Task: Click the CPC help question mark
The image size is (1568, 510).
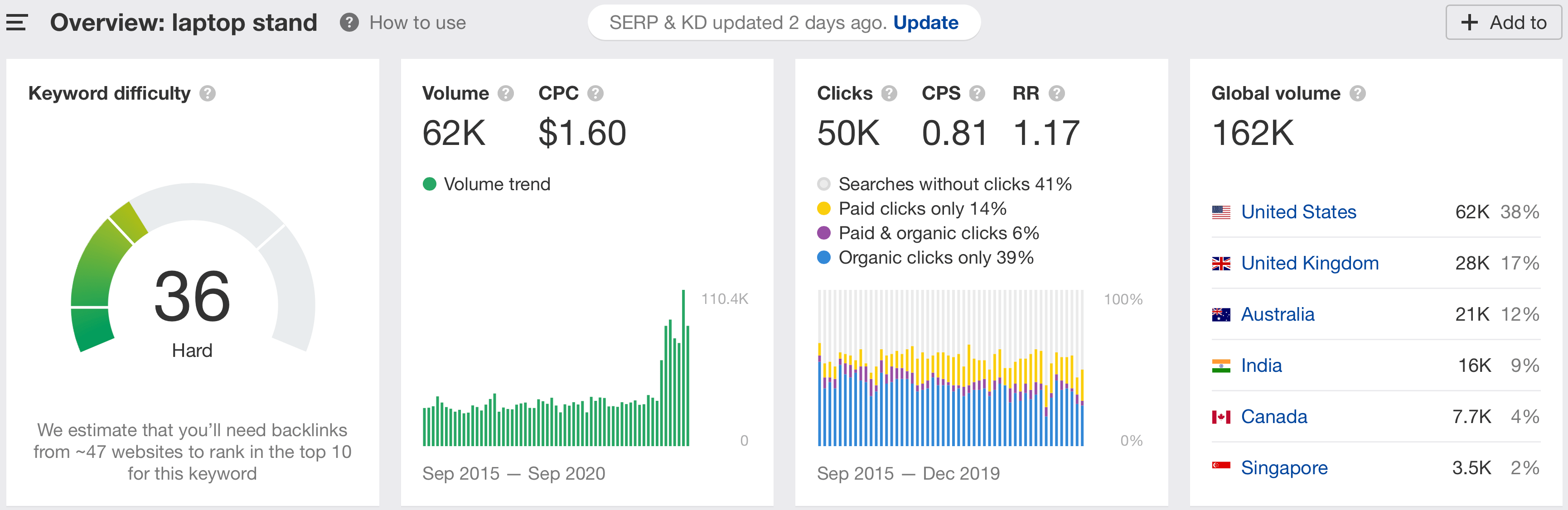Action: (595, 93)
